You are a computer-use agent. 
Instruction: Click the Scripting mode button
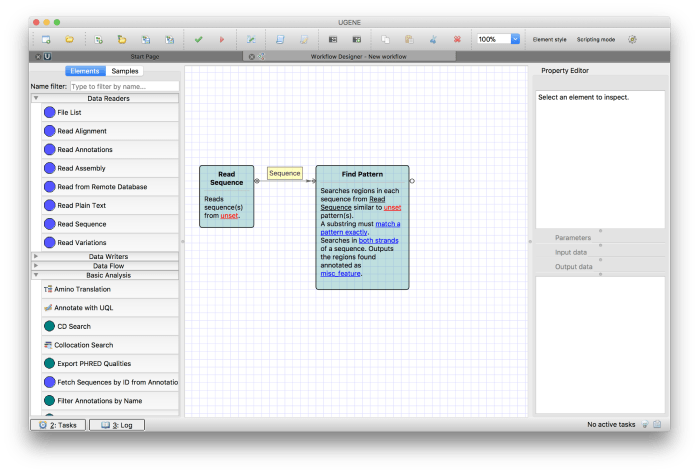pyautogui.click(x=595, y=39)
